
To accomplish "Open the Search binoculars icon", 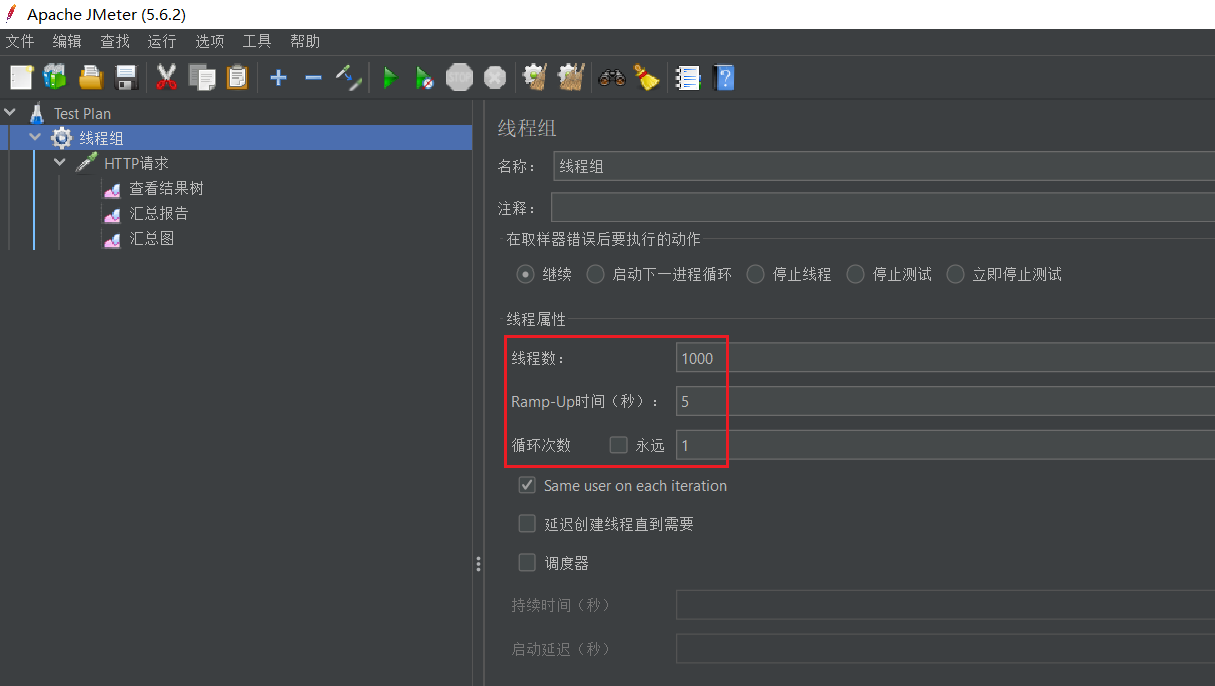I will tap(612, 77).
